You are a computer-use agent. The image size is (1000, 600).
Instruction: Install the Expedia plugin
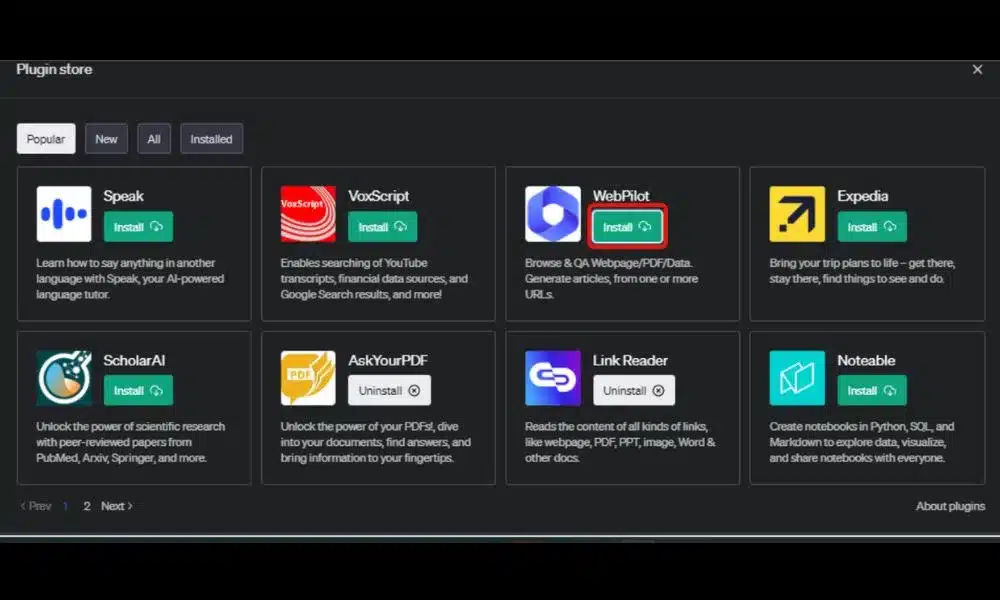click(872, 226)
